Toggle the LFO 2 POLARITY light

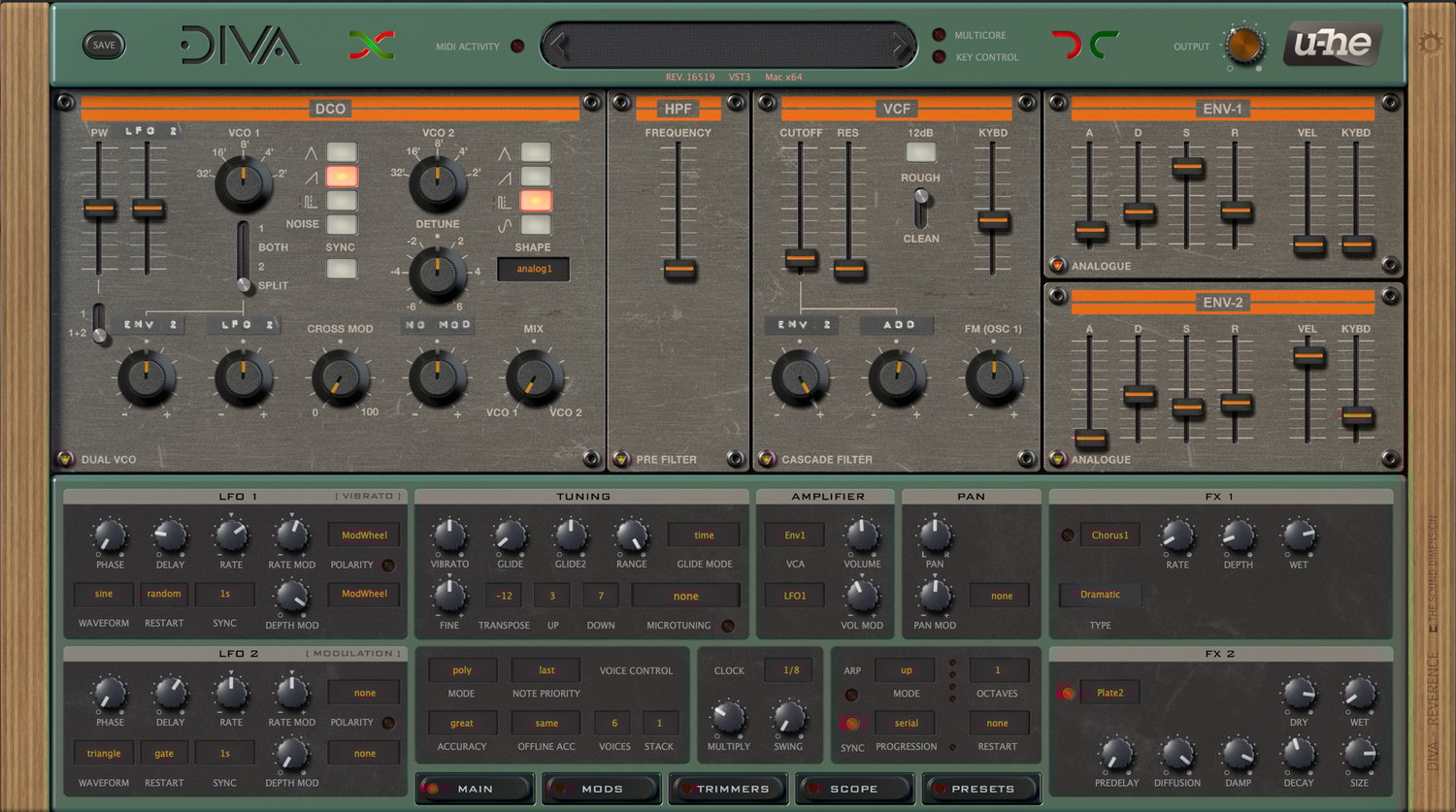pos(388,723)
